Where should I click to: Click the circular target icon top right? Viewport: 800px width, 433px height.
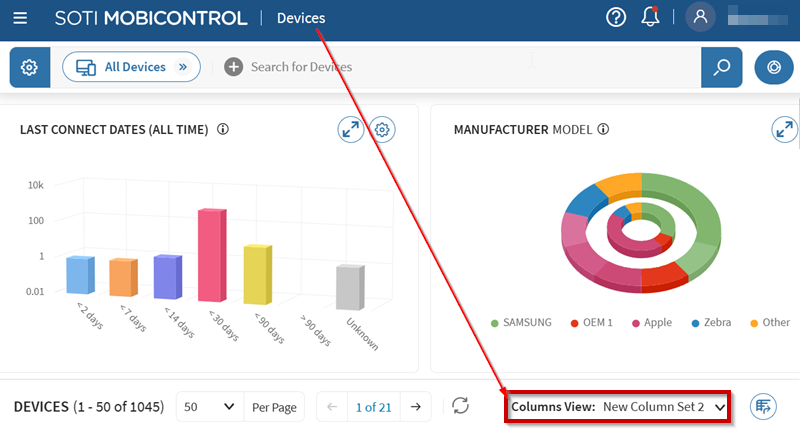tap(773, 67)
